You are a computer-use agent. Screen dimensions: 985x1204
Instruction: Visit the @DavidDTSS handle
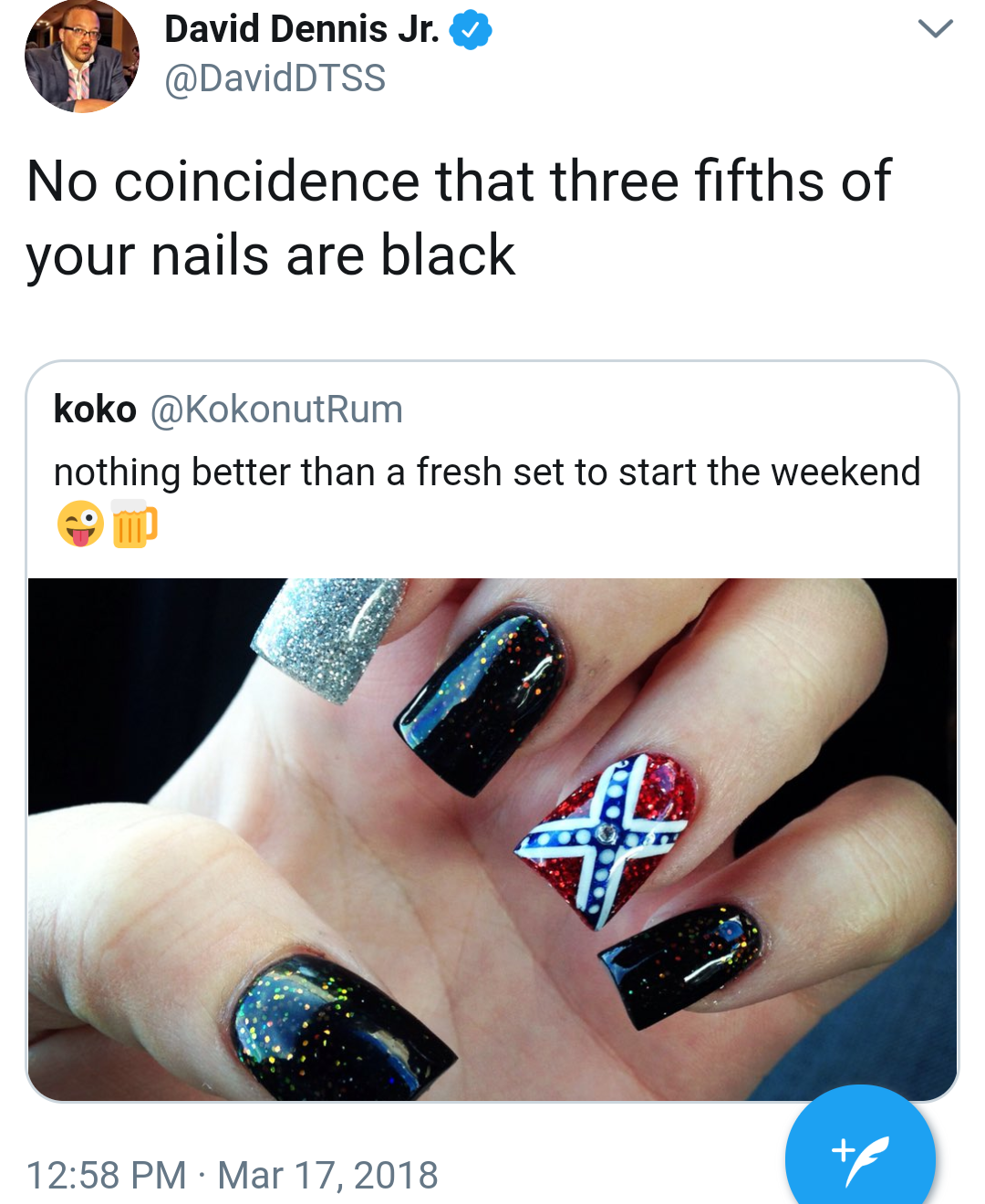coord(275,78)
